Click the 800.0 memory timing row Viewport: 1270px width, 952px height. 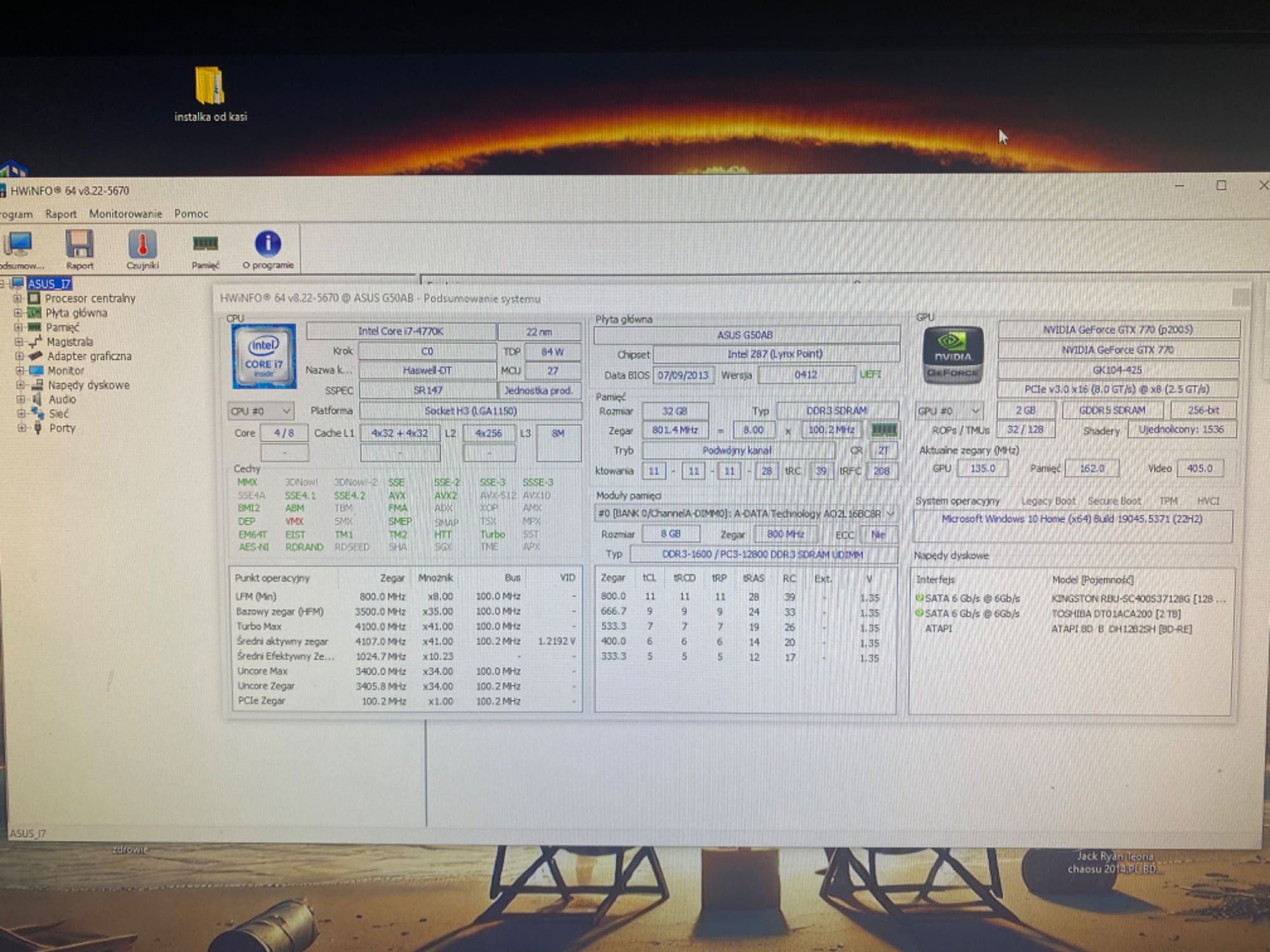(x=744, y=597)
